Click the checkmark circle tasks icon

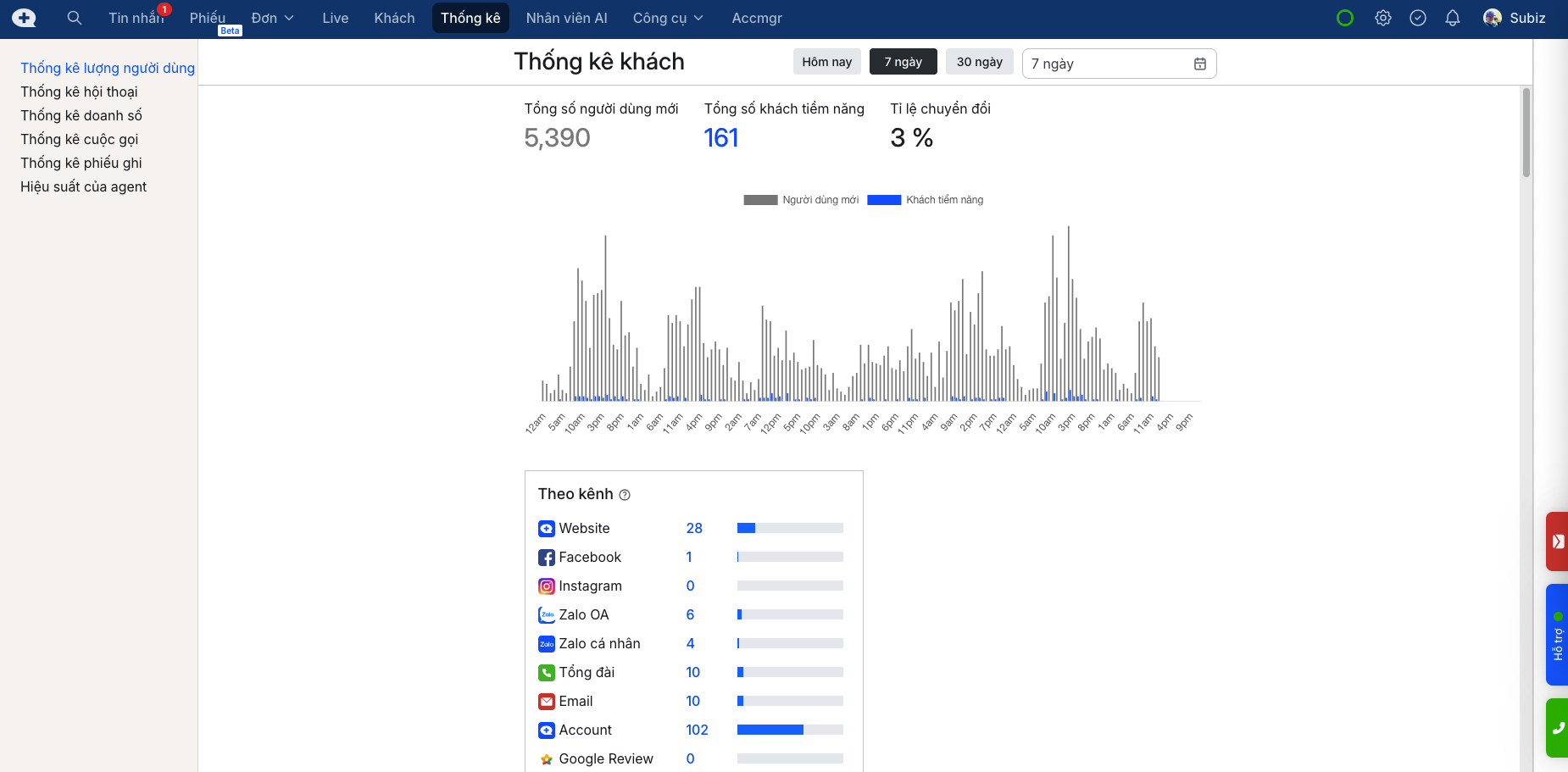[x=1417, y=18]
